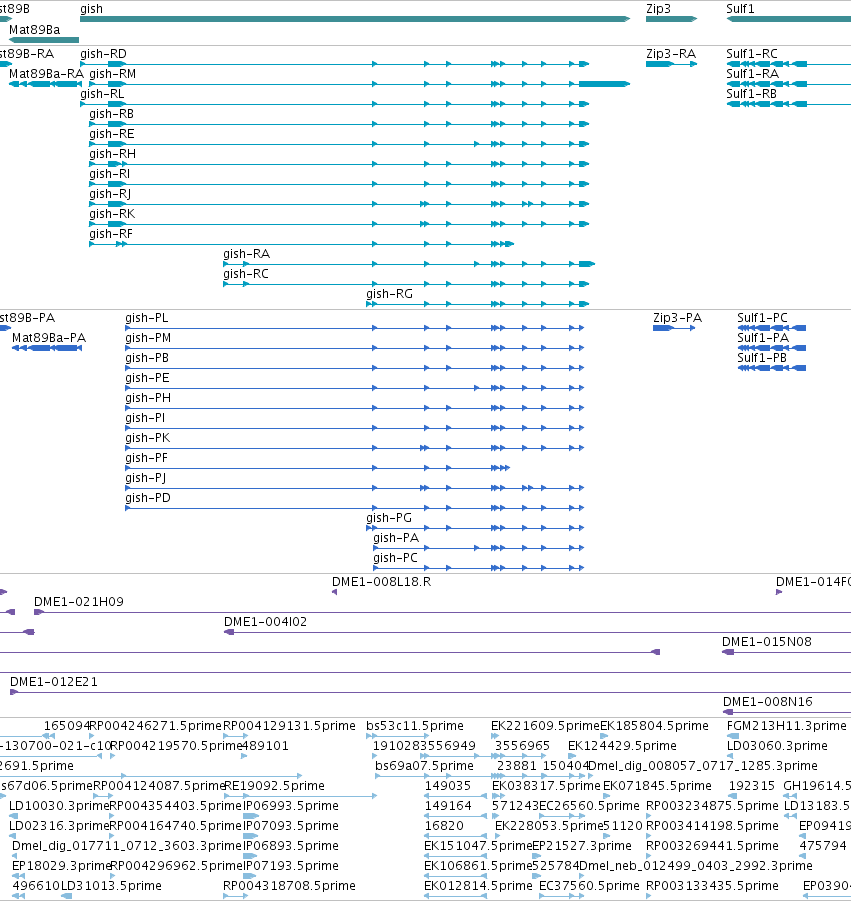Select protein gish-PB
The height and width of the screenshot is (901, 851).
coord(355,368)
